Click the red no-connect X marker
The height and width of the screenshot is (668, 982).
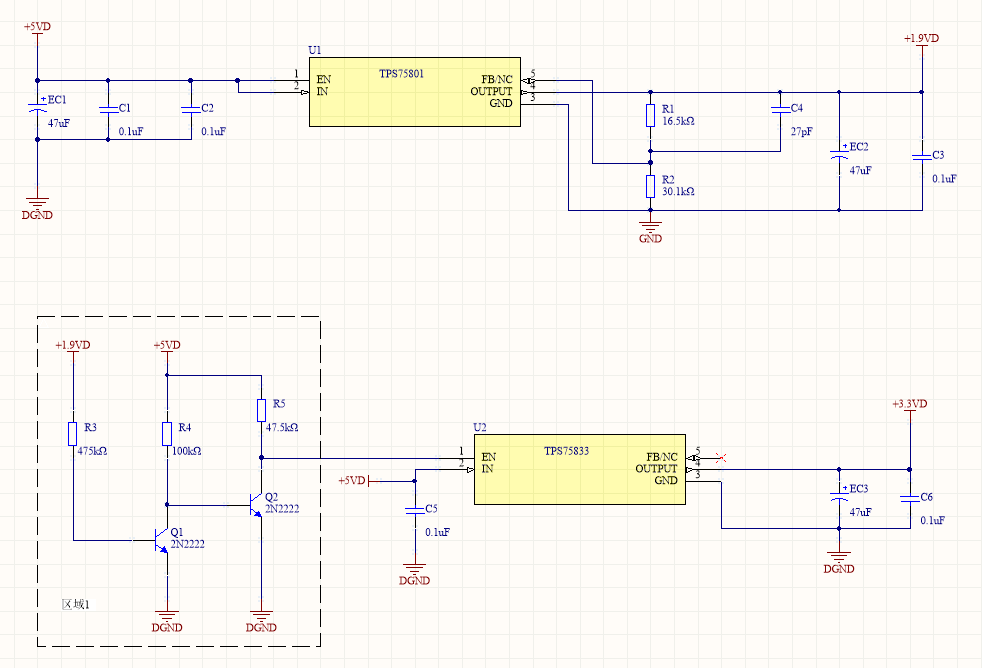pos(721,458)
